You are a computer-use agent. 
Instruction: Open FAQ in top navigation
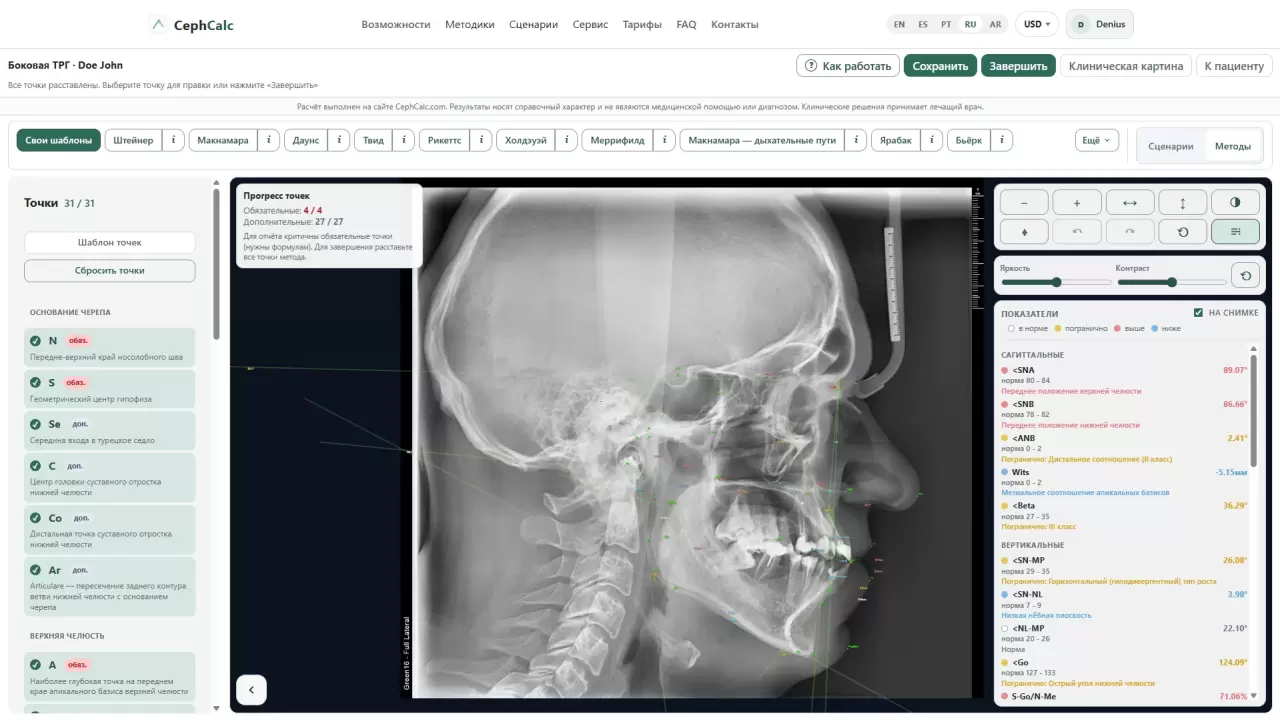click(686, 24)
